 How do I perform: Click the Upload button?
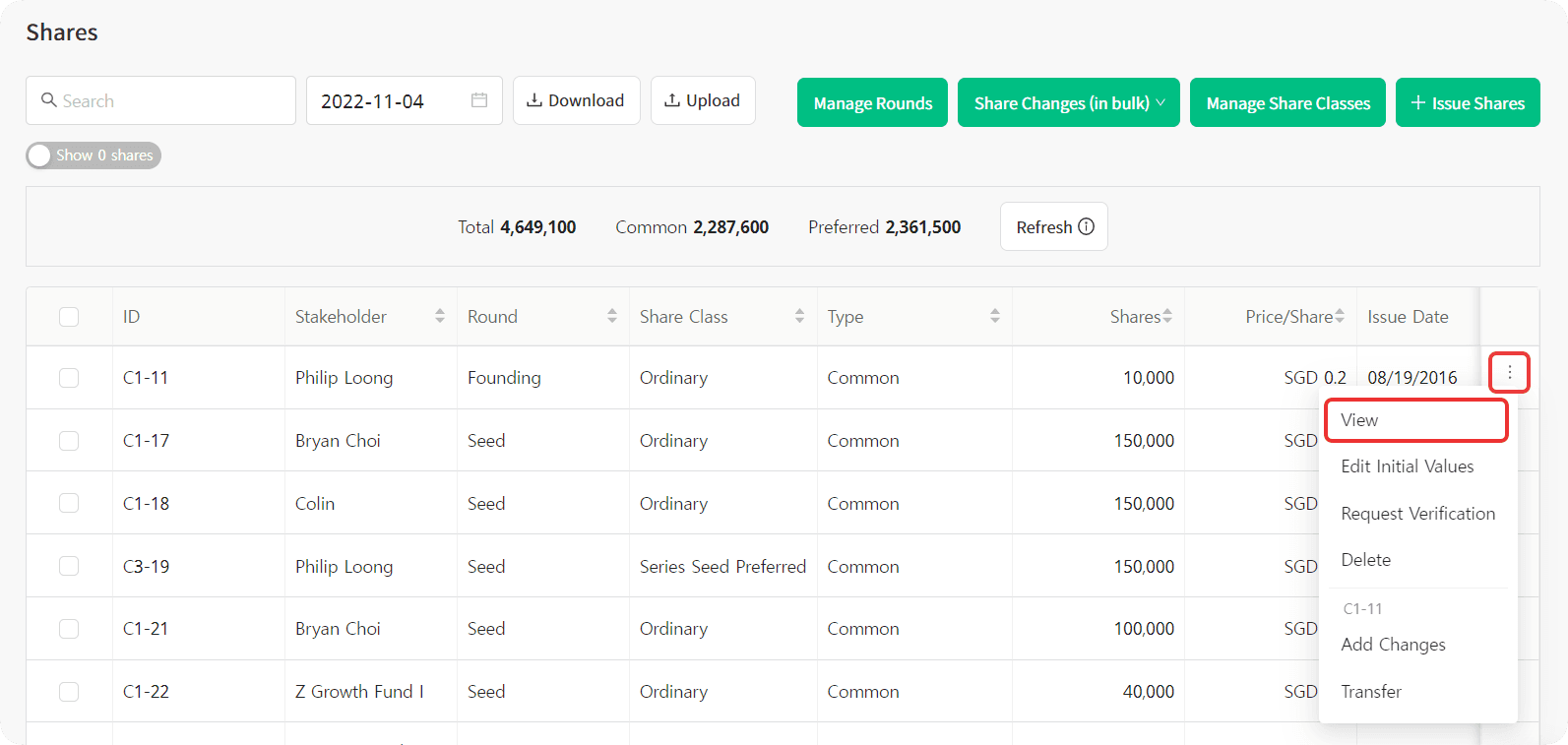click(703, 100)
